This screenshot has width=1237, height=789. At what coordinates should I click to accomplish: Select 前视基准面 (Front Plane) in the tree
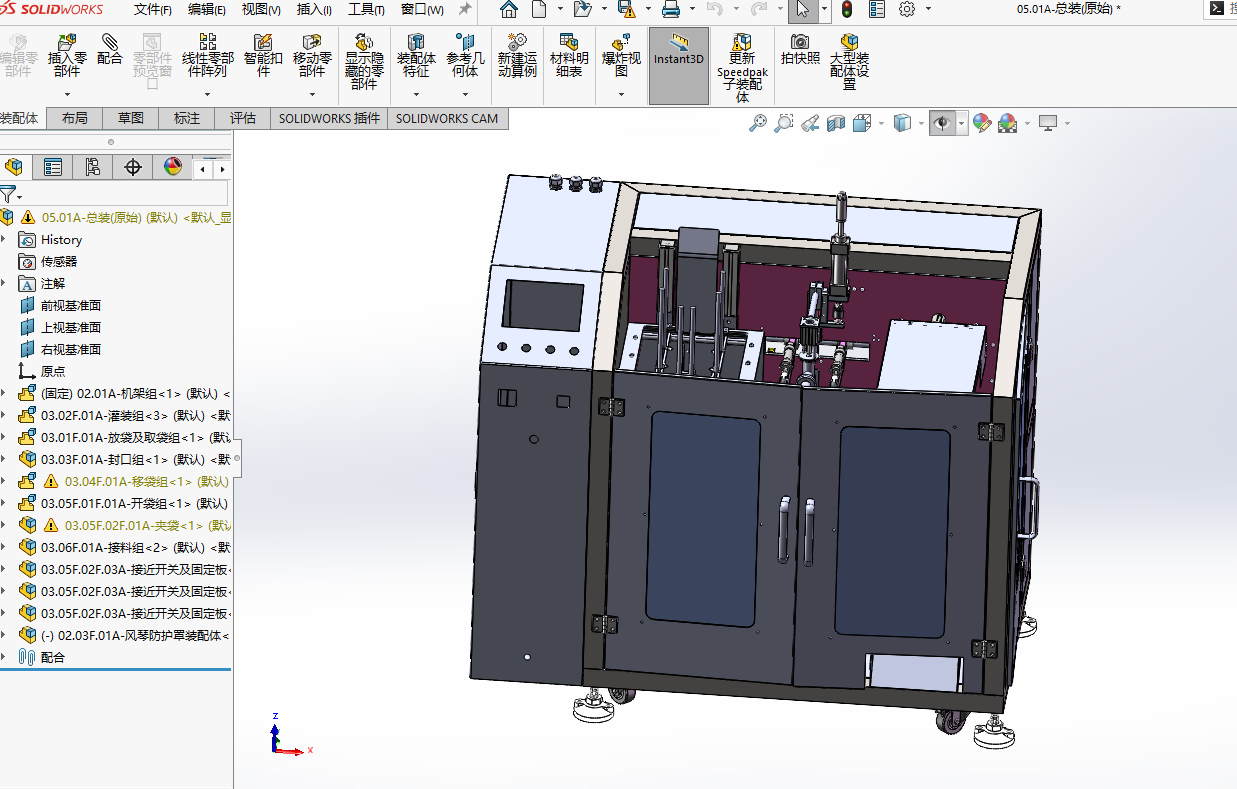[70, 306]
